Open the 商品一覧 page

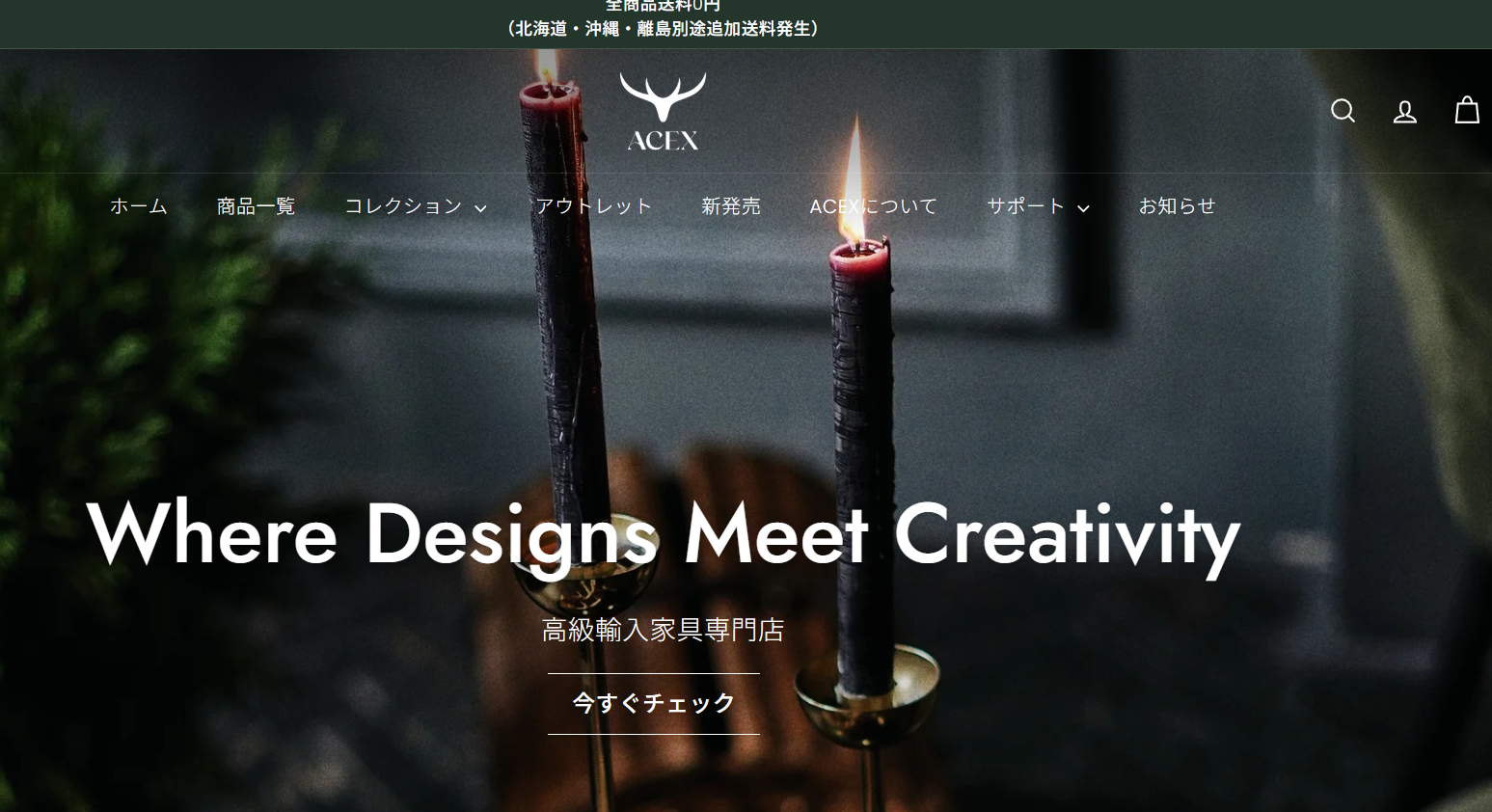point(256,206)
